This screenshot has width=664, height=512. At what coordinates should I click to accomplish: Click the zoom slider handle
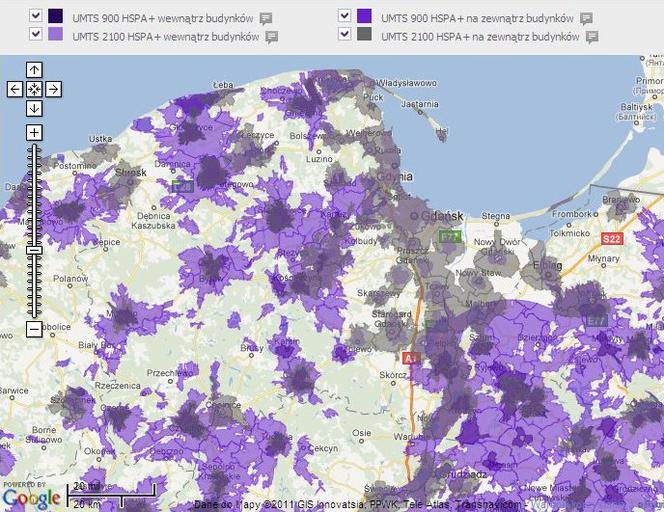tap(34, 250)
